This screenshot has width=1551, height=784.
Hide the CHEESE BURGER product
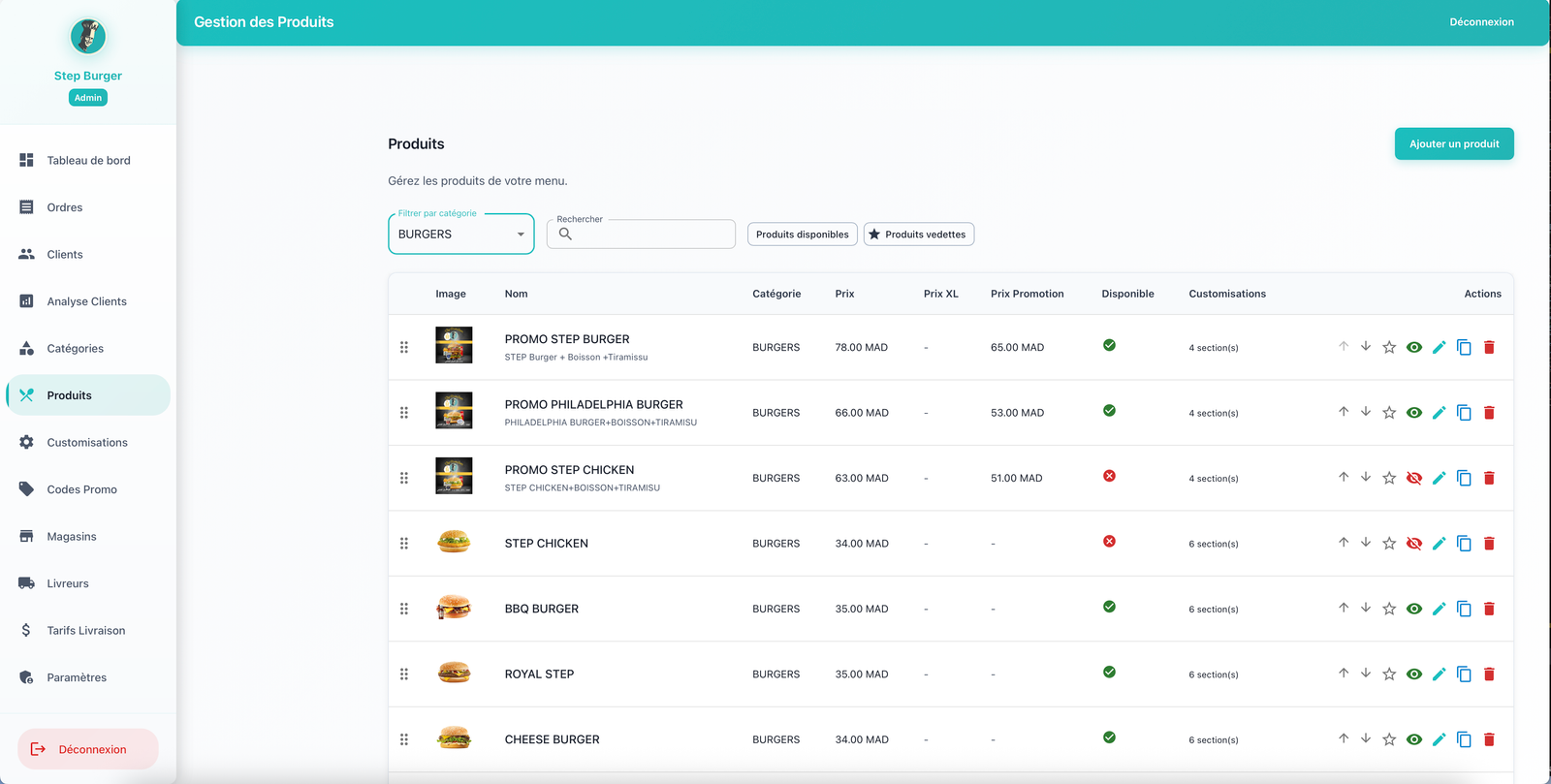tap(1414, 739)
